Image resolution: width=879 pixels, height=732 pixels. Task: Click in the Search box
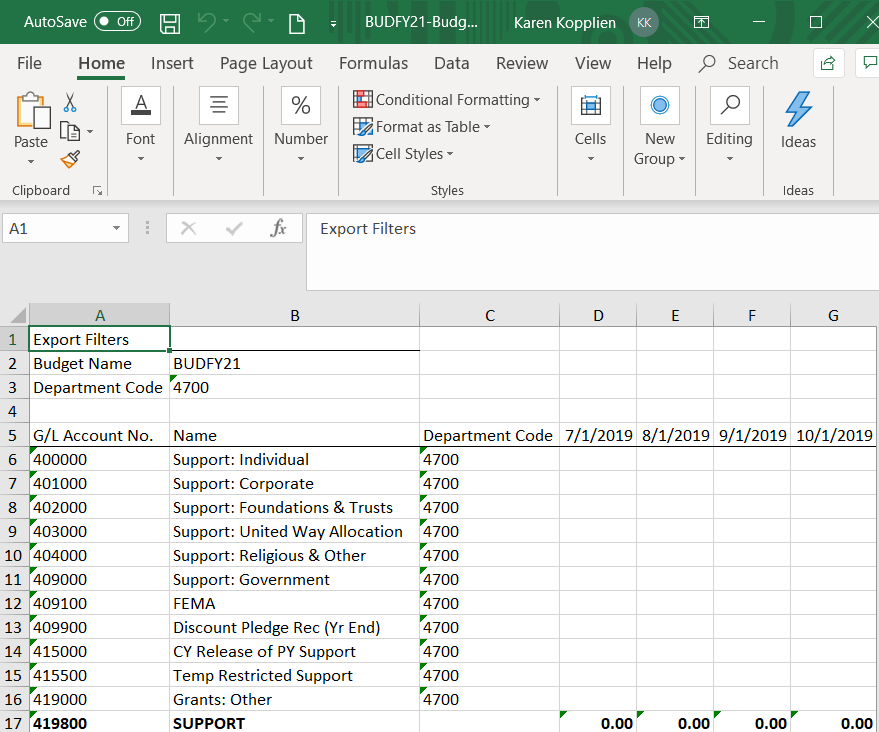pyautogui.click(x=752, y=63)
